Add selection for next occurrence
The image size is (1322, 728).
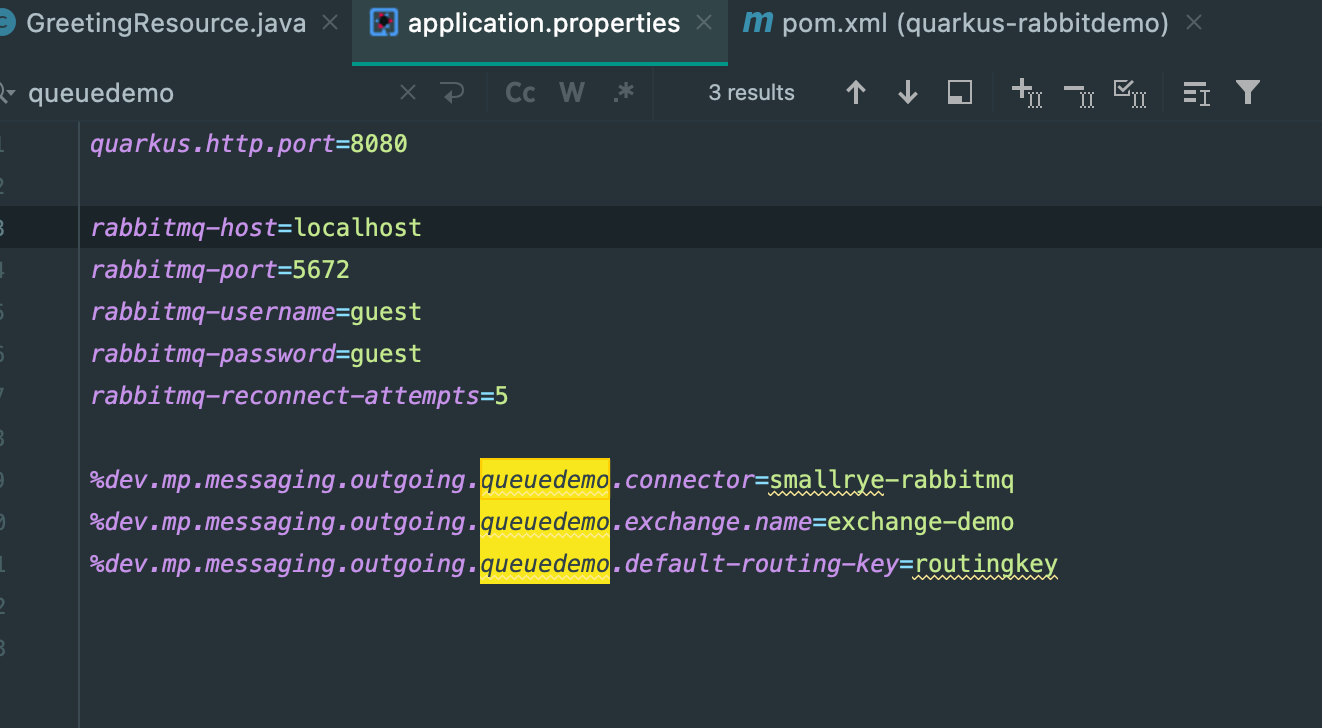[x=1026, y=93]
